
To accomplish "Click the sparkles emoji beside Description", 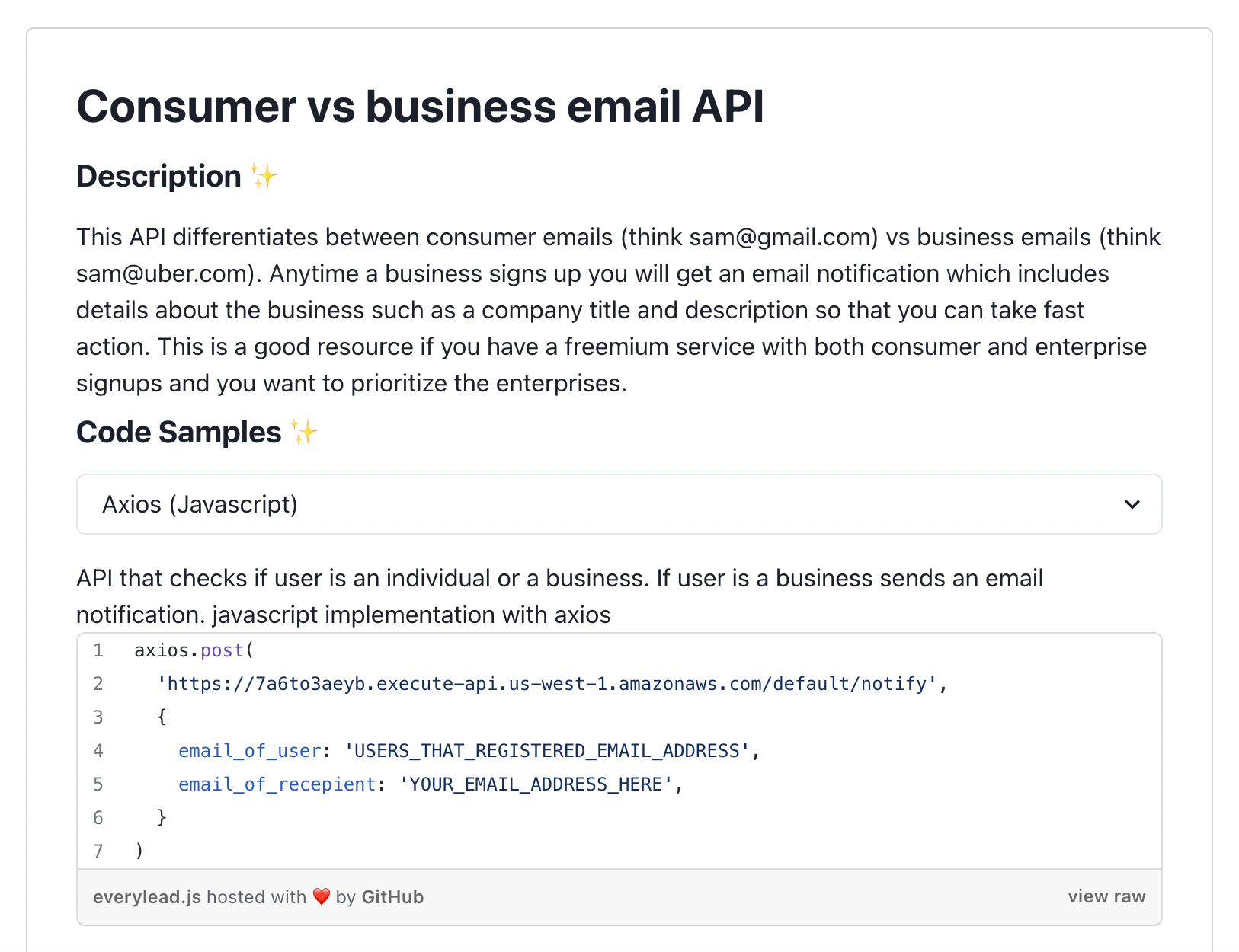I will click(x=263, y=176).
